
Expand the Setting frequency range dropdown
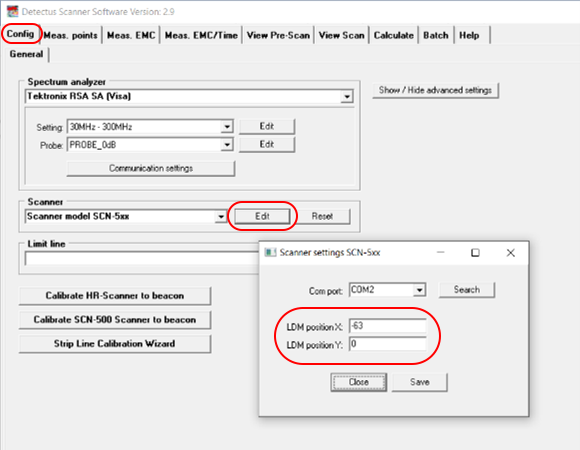[227, 127]
